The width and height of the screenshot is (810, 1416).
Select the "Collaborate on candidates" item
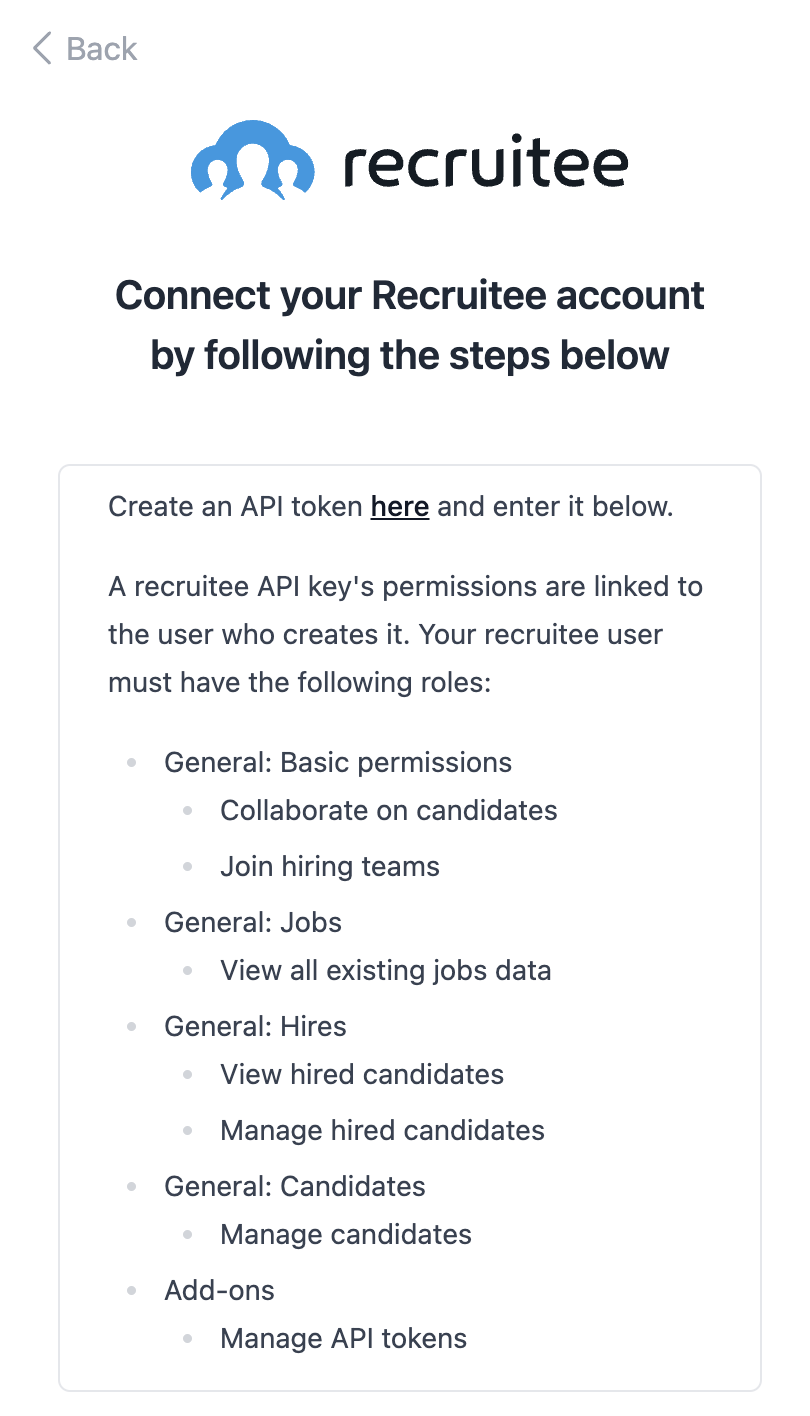coord(389,810)
